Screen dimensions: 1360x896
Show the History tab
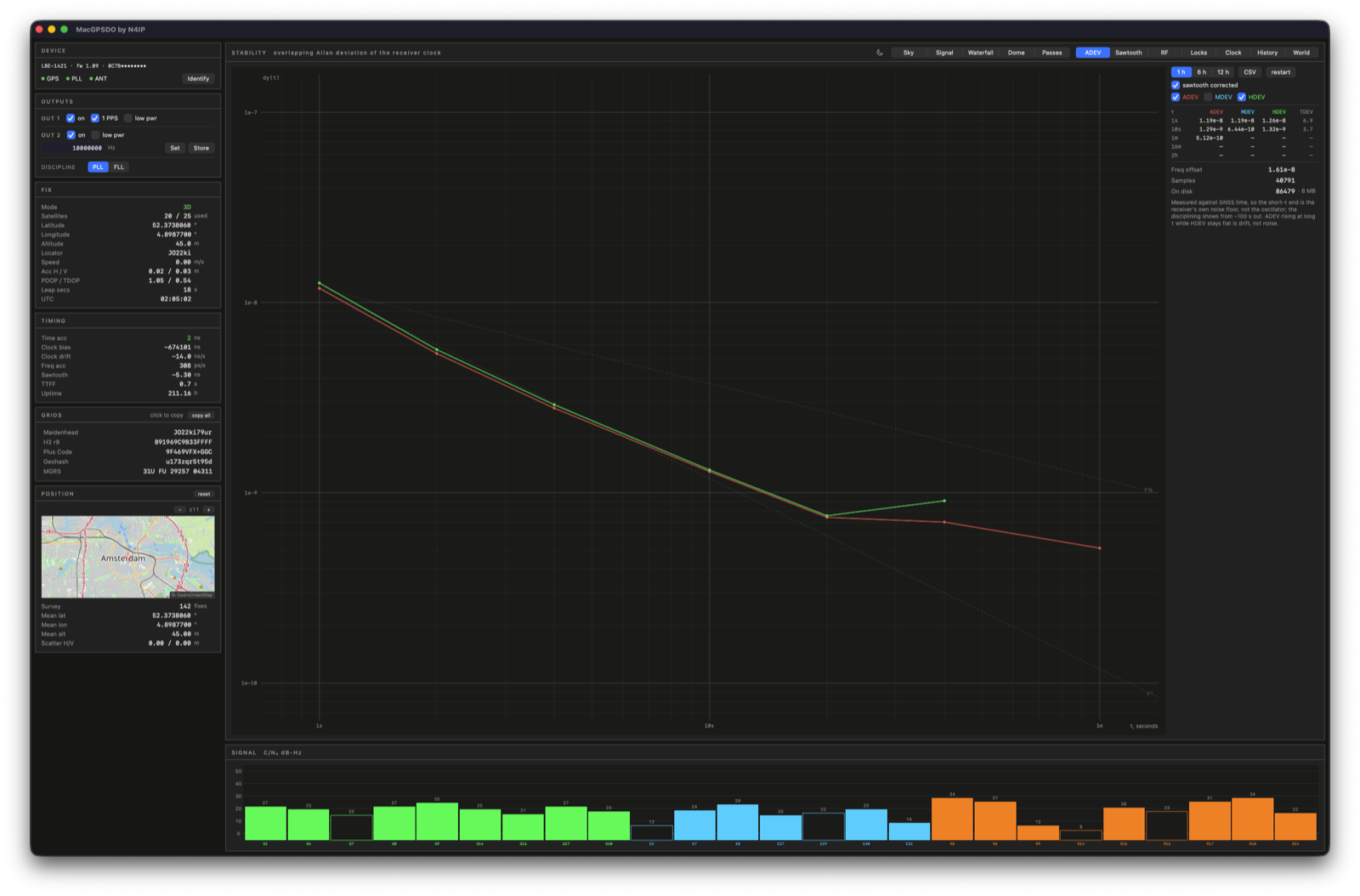(x=1267, y=53)
